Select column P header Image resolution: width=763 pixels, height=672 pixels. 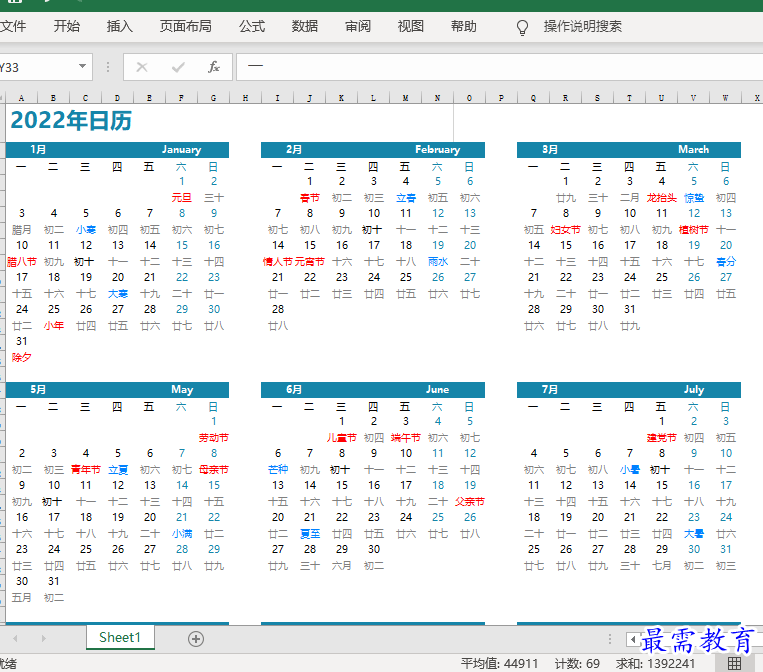[x=501, y=98]
